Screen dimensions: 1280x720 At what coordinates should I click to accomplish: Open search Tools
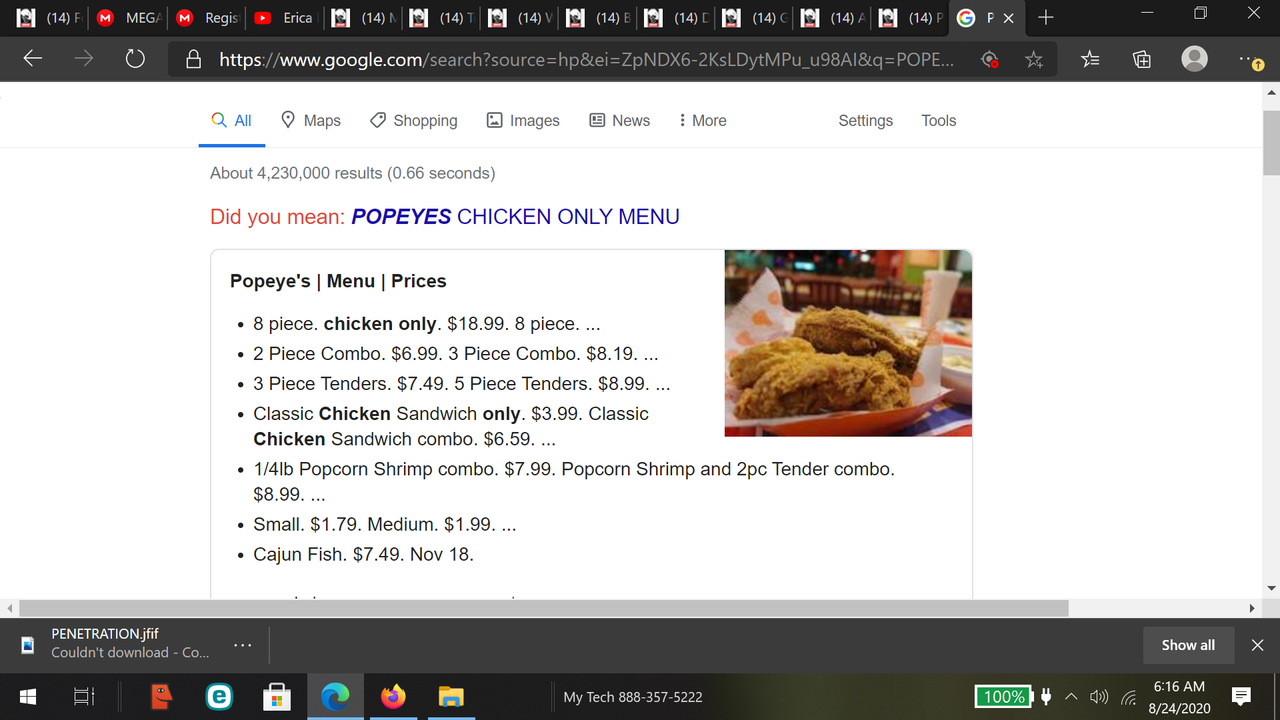click(938, 120)
